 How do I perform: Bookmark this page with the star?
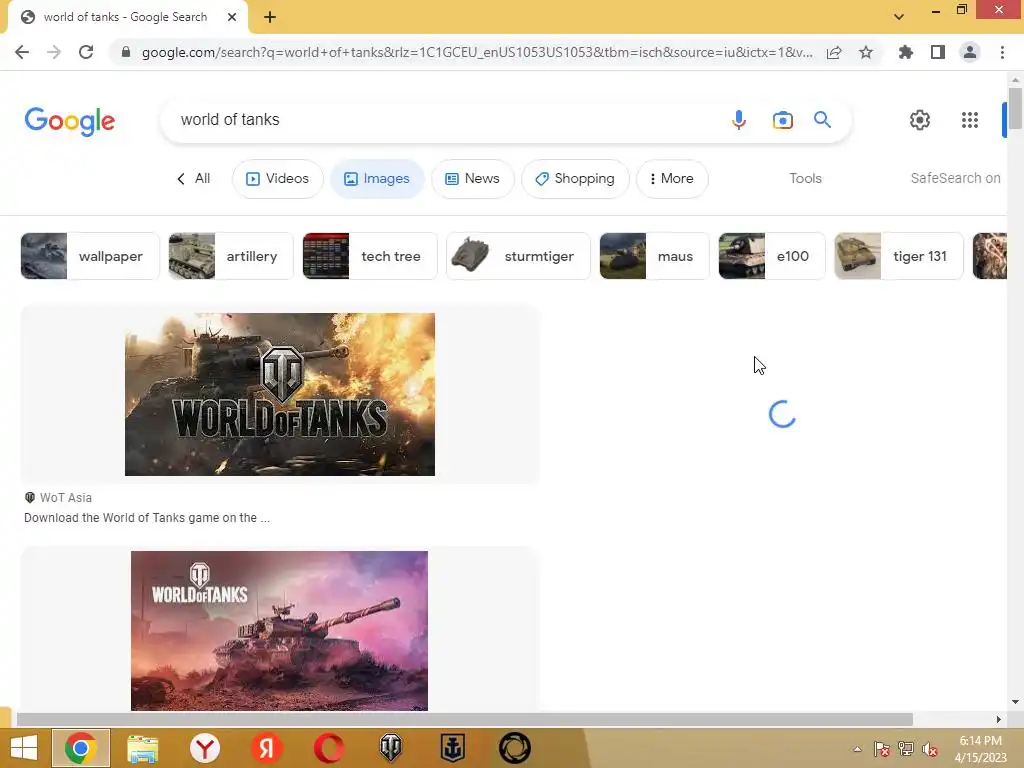(x=866, y=52)
